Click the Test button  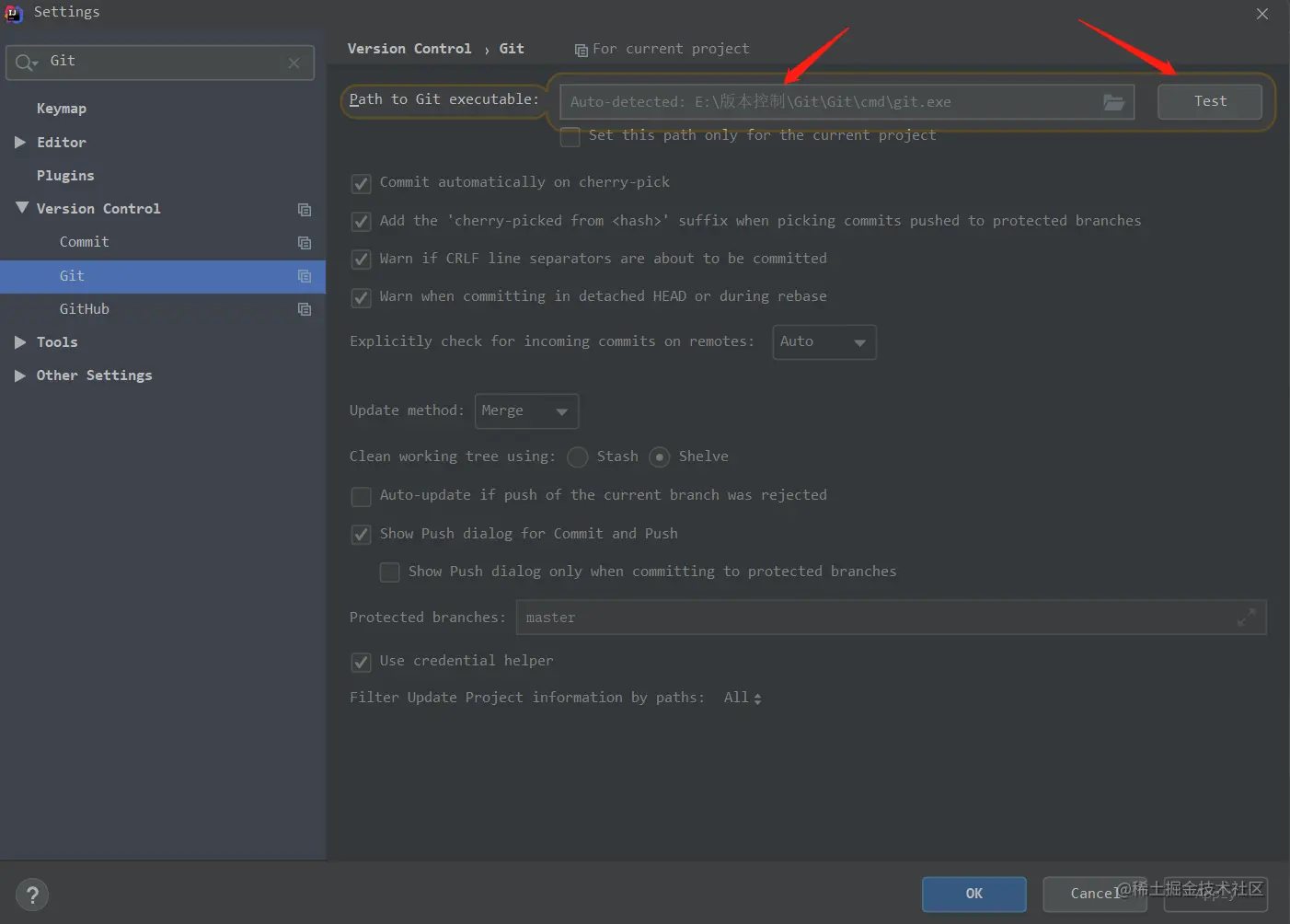[x=1210, y=102]
